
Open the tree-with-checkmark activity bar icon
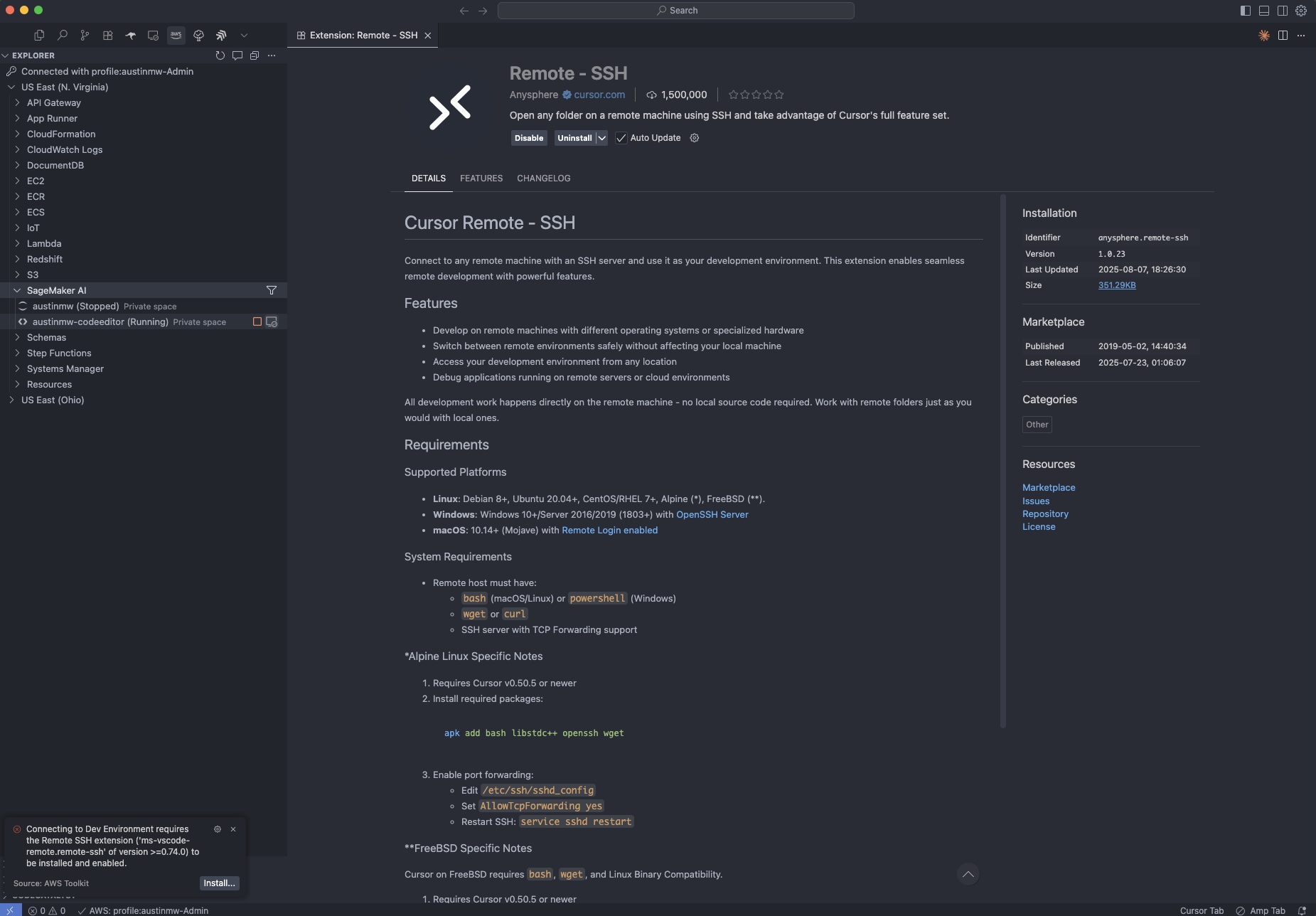click(x=199, y=35)
